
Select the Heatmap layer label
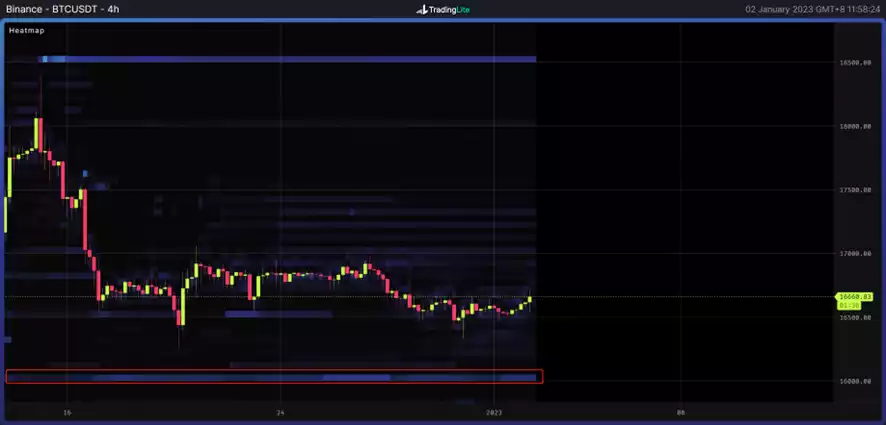[x=27, y=31]
